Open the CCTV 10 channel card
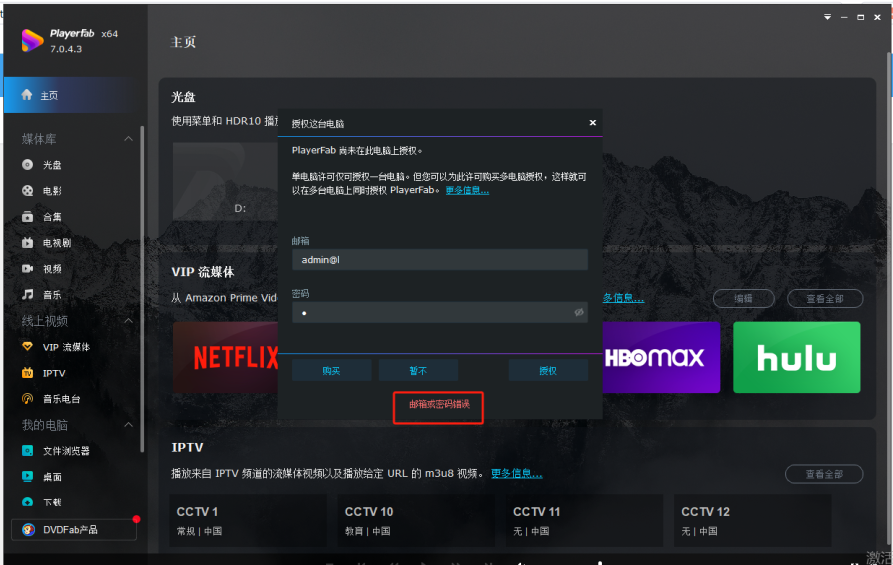Screen dimensions: 893x565 416,521
